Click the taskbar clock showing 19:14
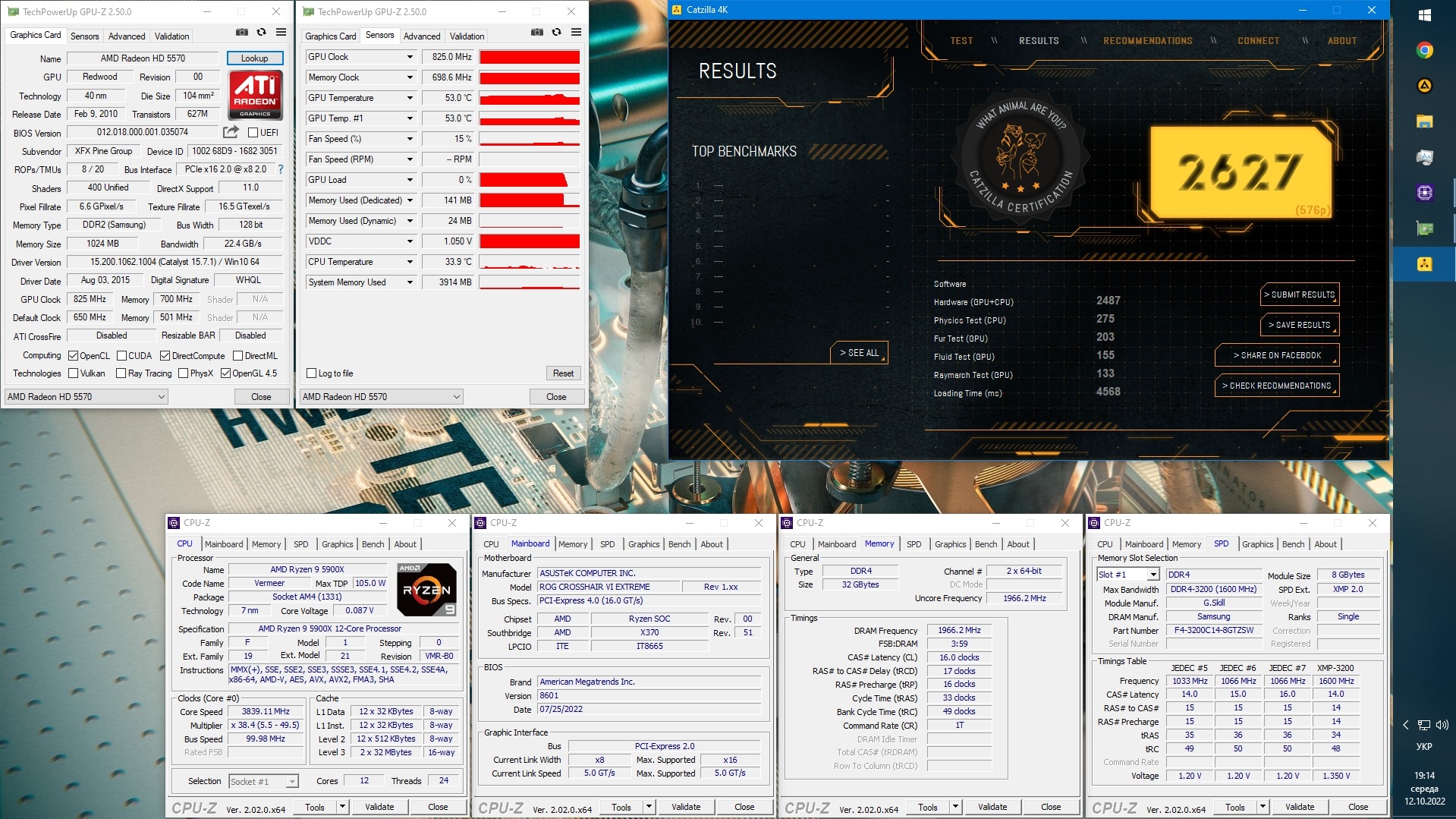This screenshot has width=1456, height=819. click(x=1424, y=776)
